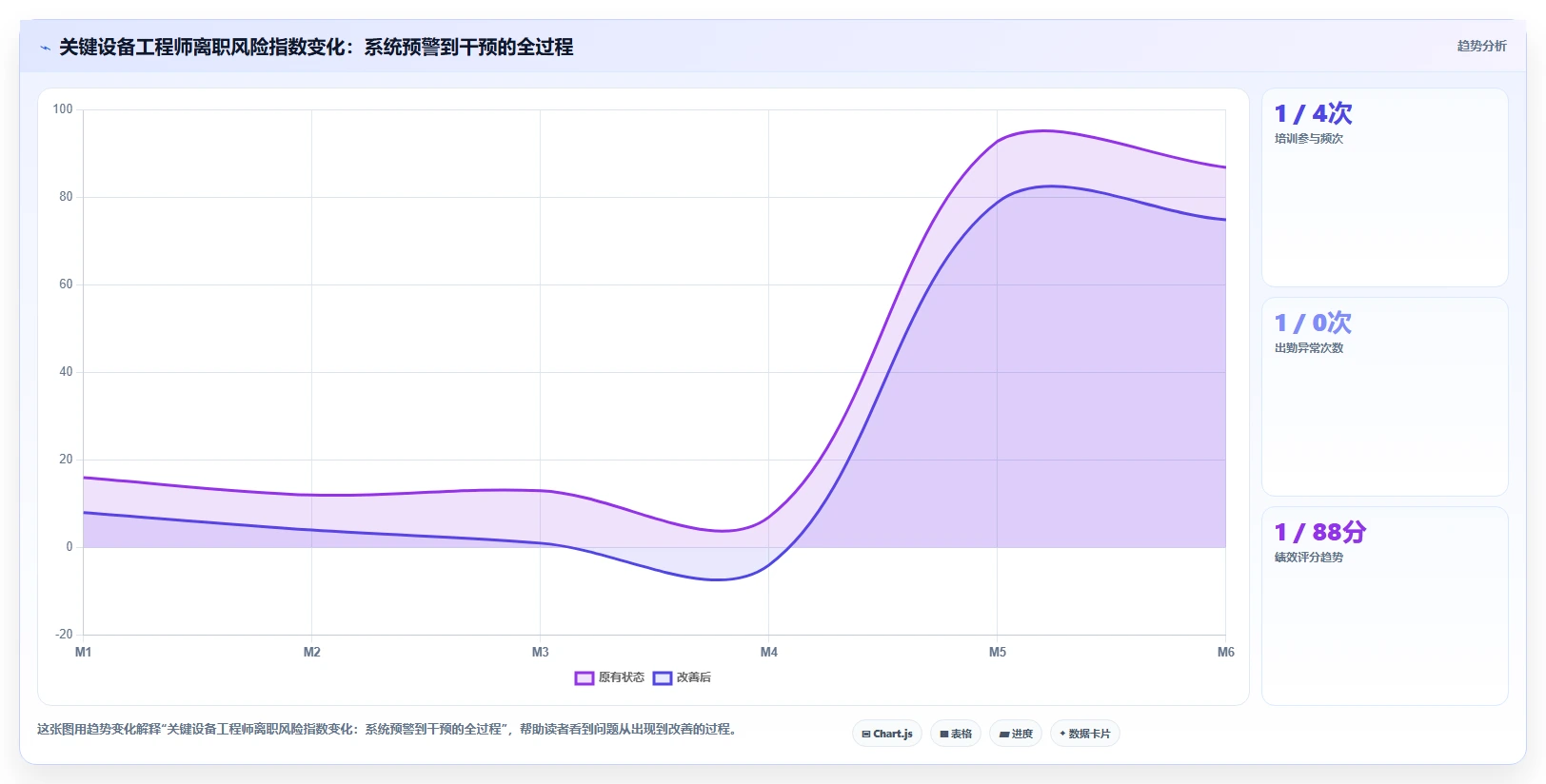Click the 趋势分析 label in header
Image resolution: width=1546 pixels, height=784 pixels.
(1481, 46)
